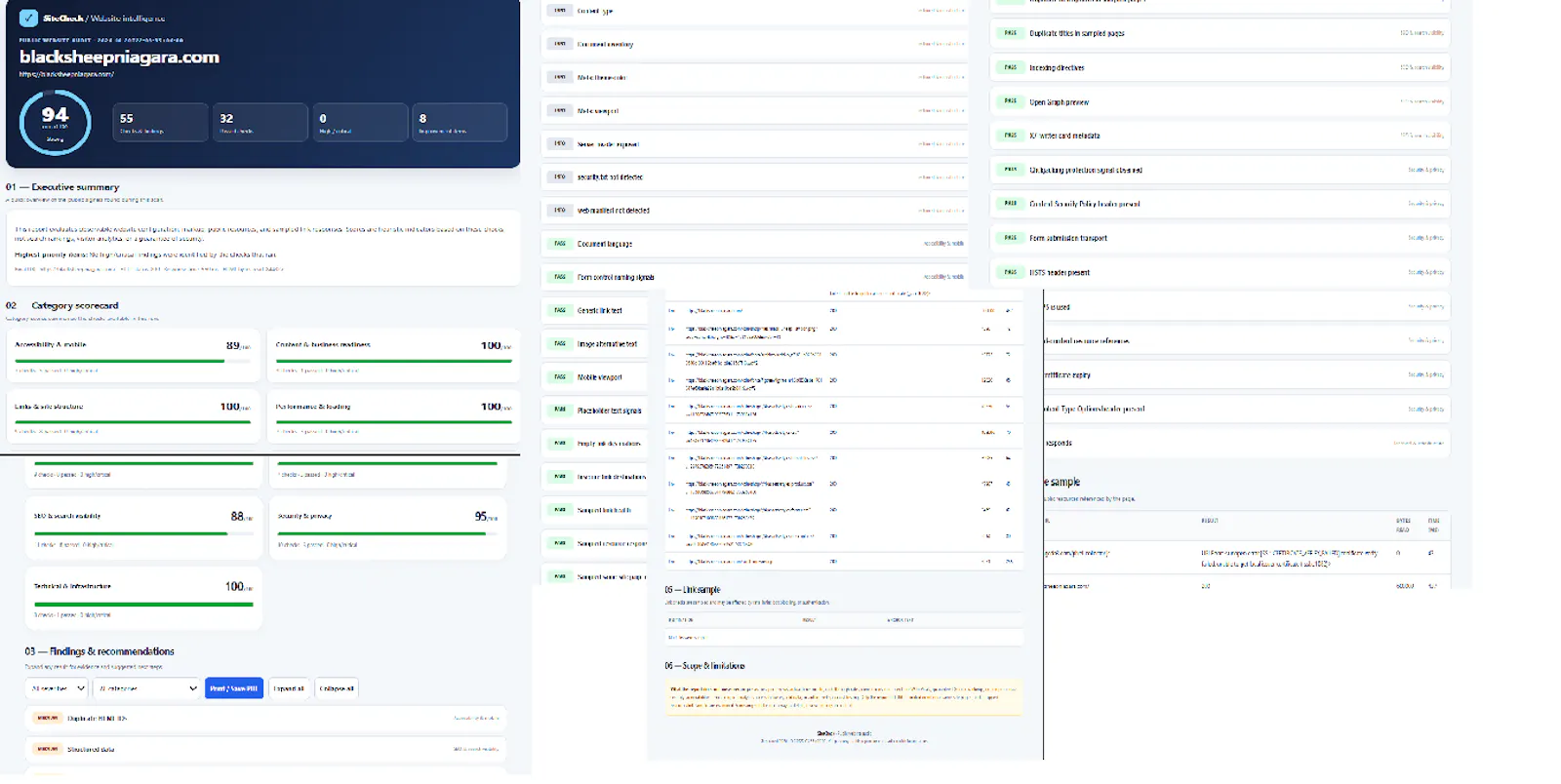Click the "06 — Scope & limitations" heading
This screenshot has width=1561, height=784.
click(x=705, y=666)
